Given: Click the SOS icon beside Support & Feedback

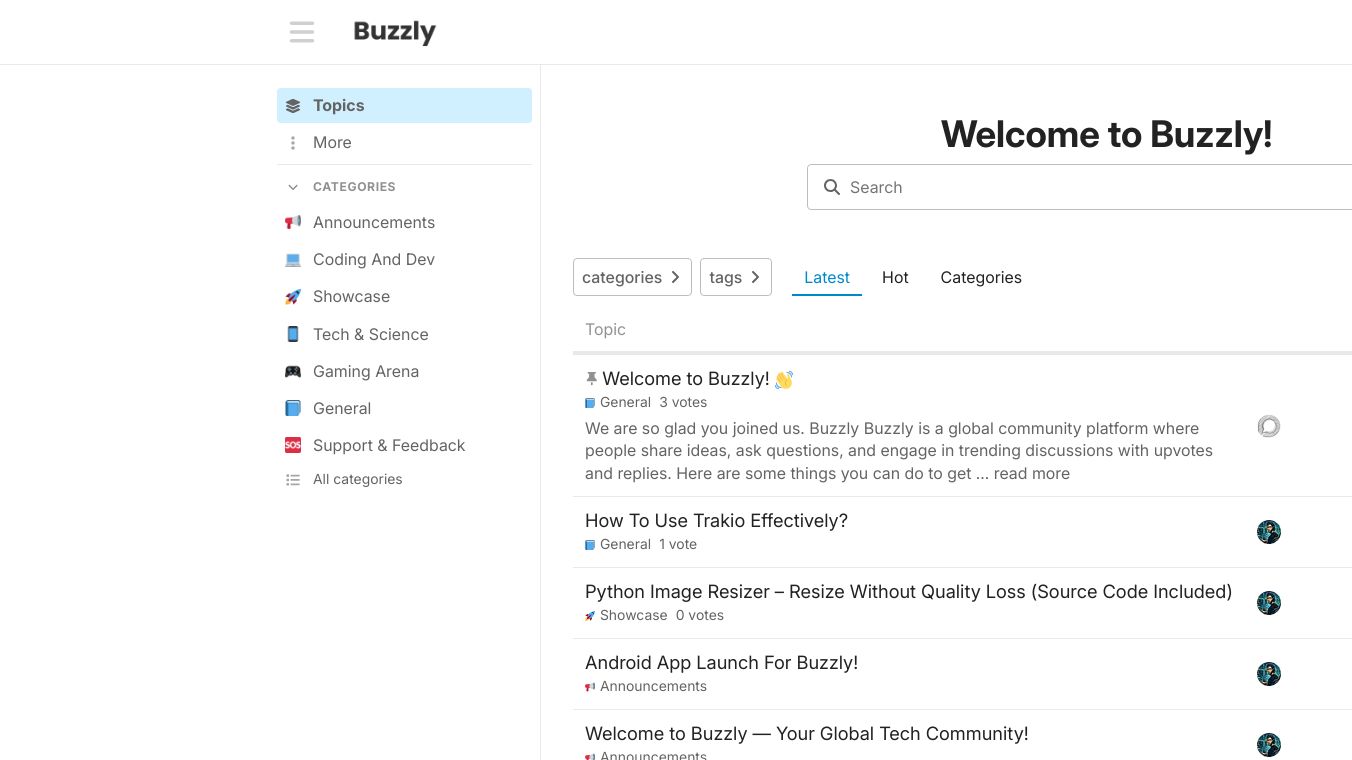Looking at the screenshot, I should pyautogui.click(x=292, y=445).
